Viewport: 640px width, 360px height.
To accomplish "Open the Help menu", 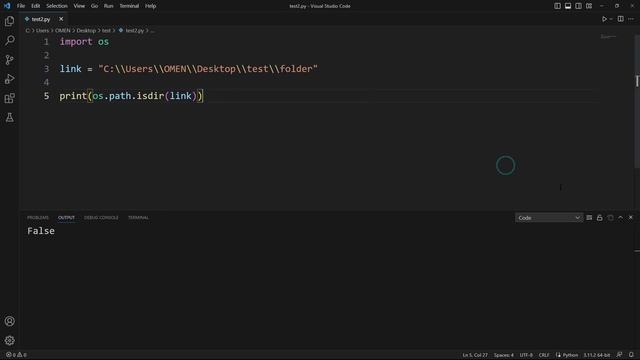I will (x=151, y=6).
